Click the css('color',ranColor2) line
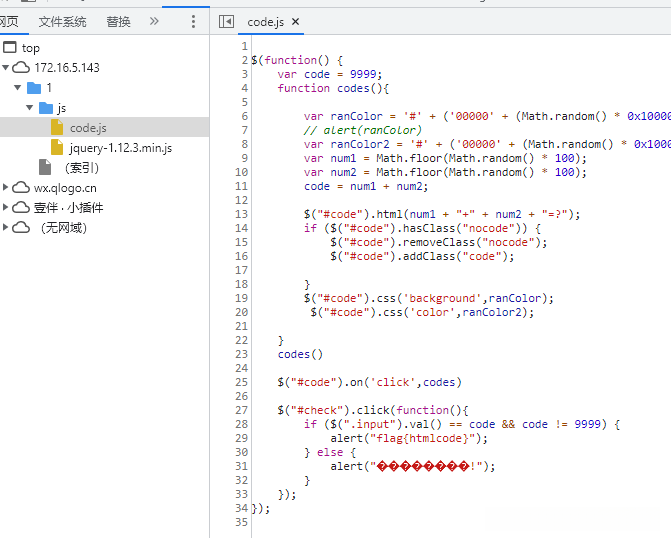The width and height of the screenshot is (671, 538). 422,312
